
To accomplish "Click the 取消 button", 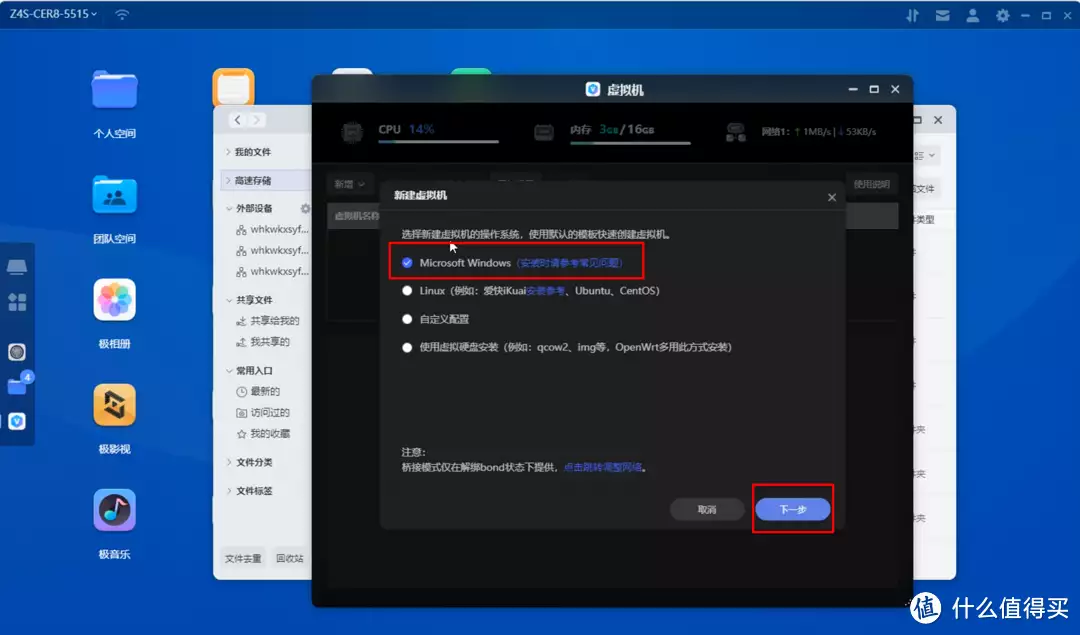I will click(x=707, y=510).
